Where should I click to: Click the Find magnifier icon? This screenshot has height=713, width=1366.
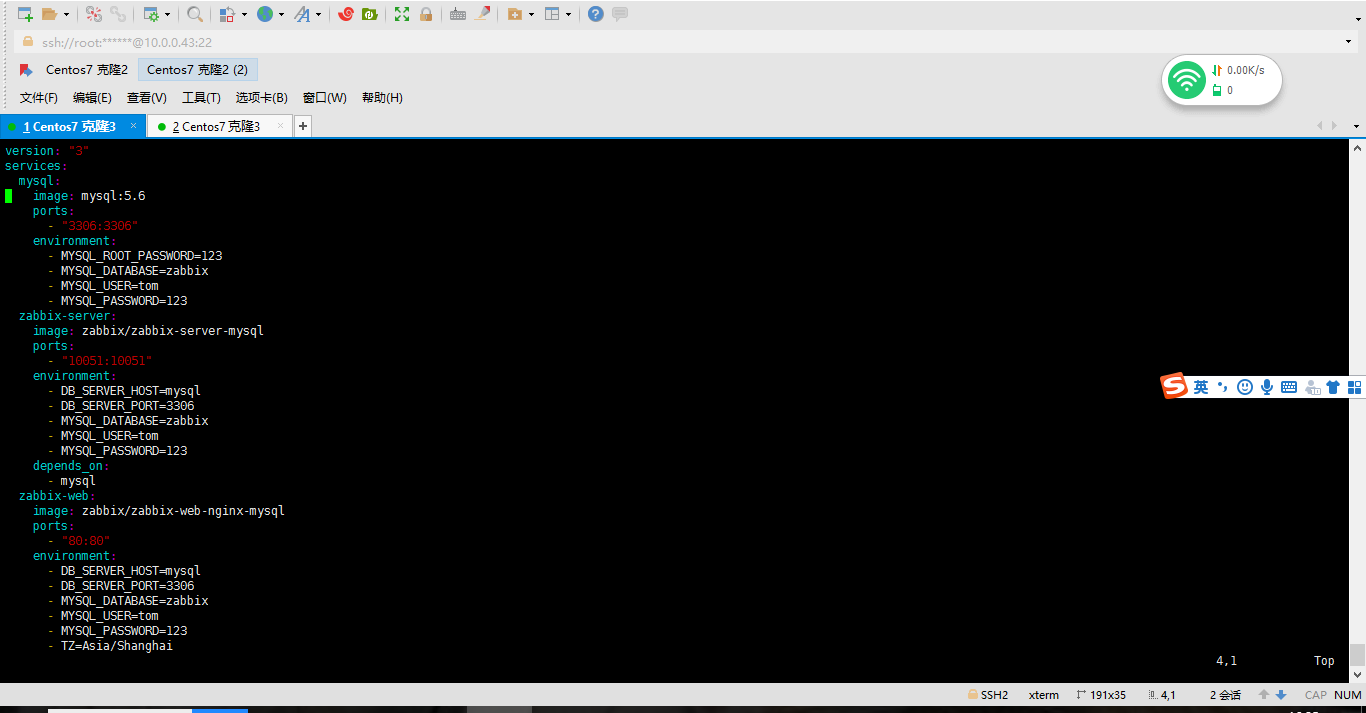point(195,14)
